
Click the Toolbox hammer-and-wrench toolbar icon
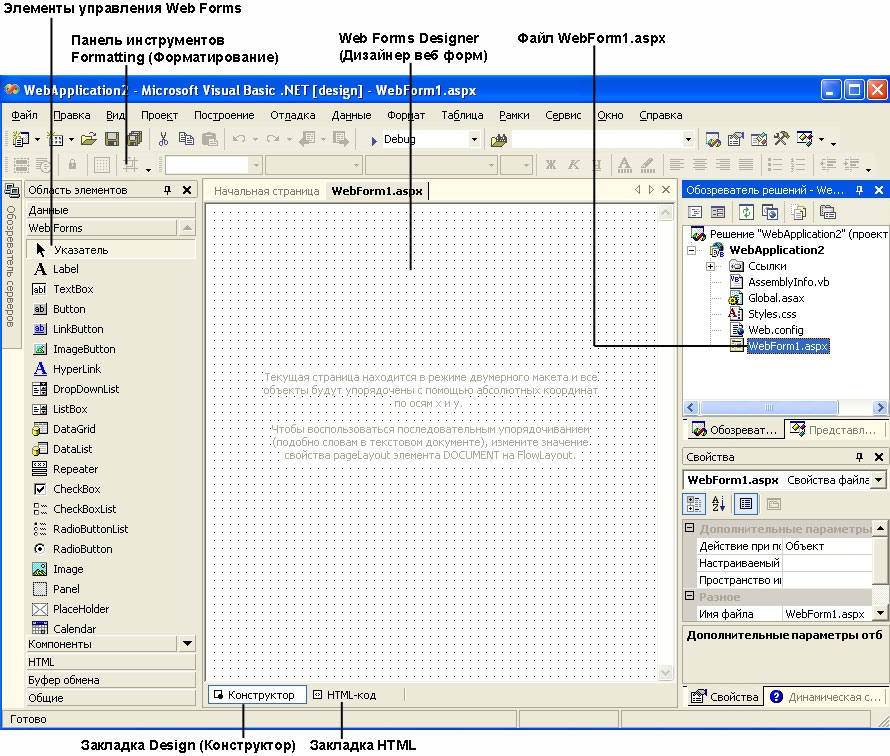[x=781, y=138]
